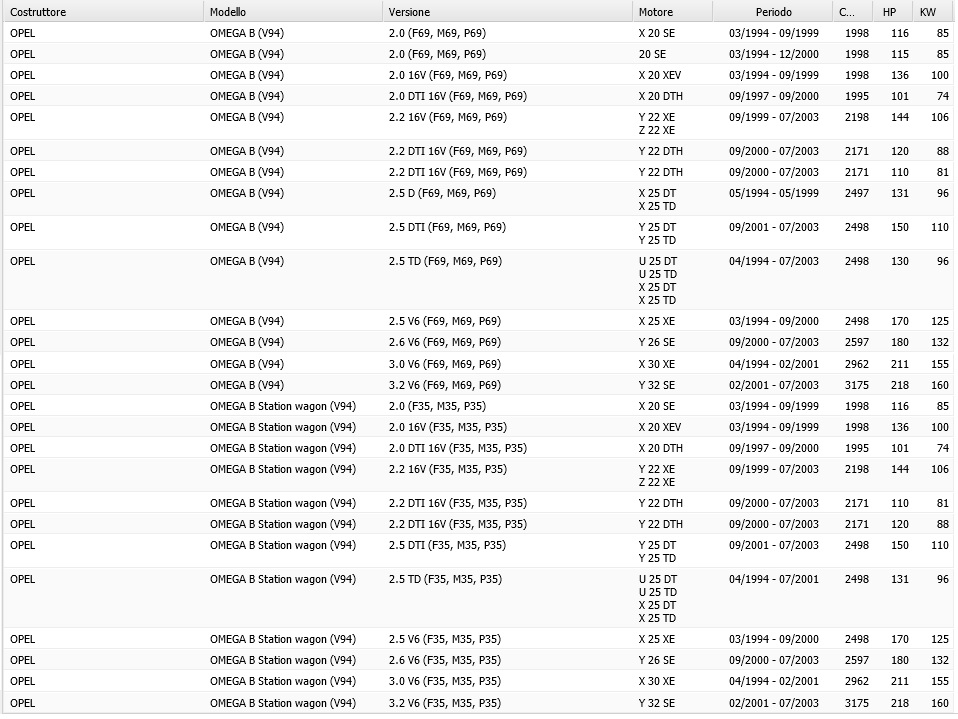Click engine 'X 20 XEV' in F35 row
958x719 pixels.
(660, 427)
